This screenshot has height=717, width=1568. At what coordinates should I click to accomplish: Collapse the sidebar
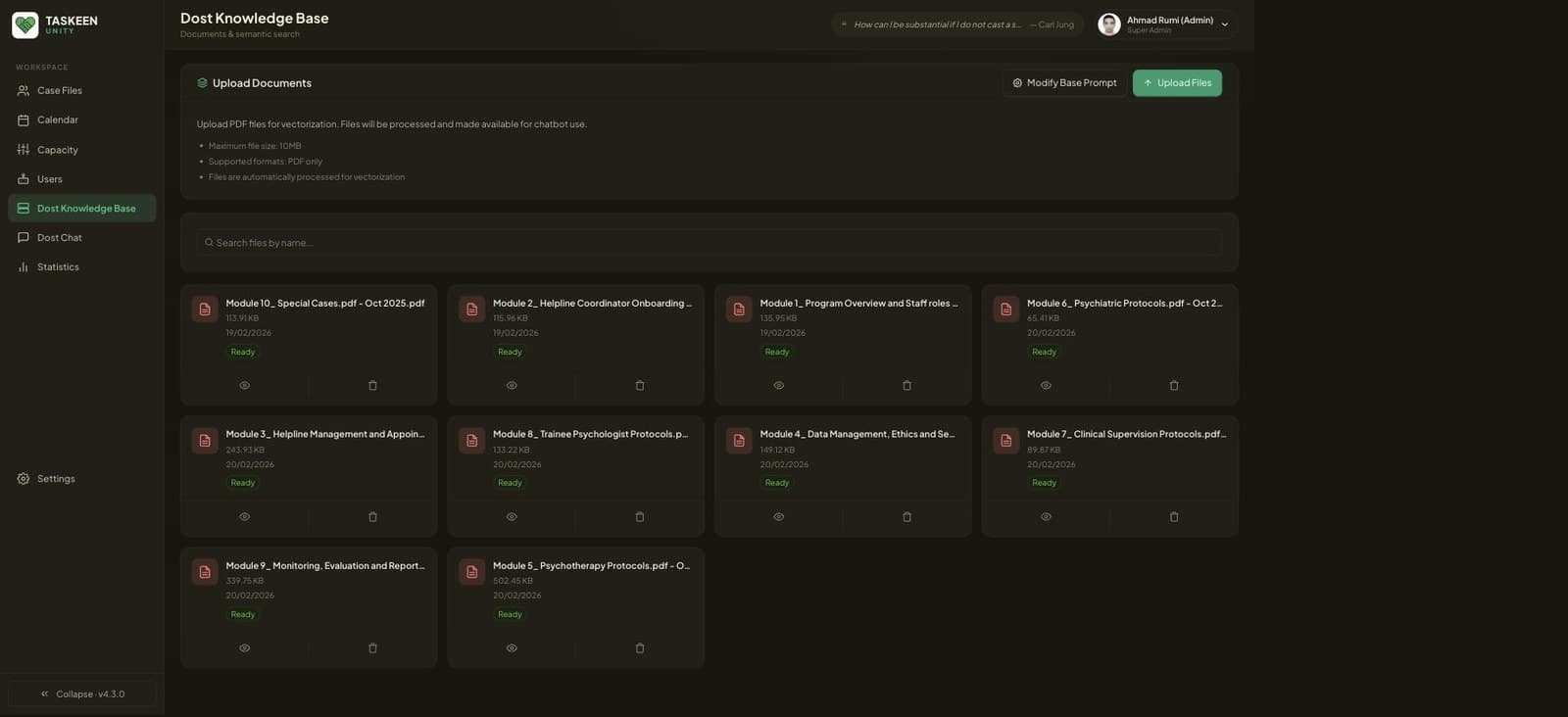82,693
